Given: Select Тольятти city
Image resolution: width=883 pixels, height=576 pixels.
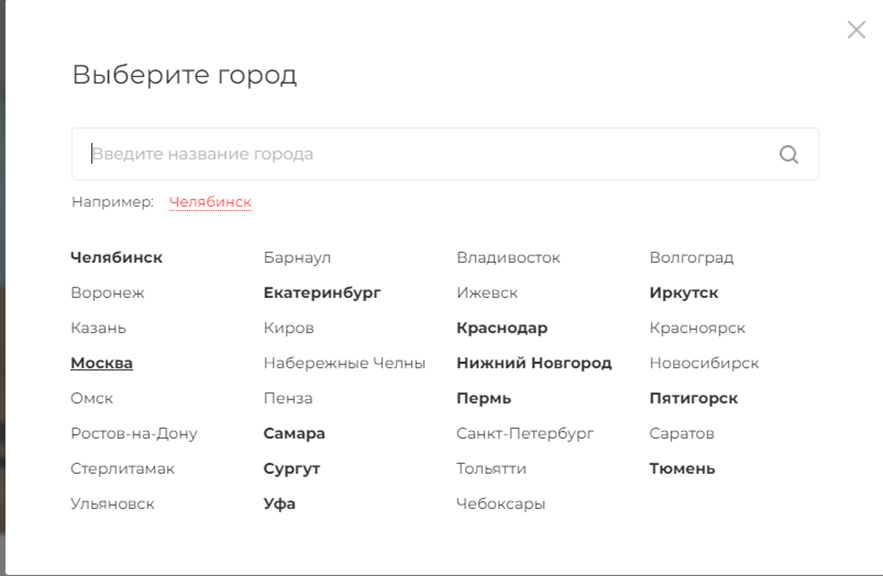Looking at the screenshot, I should (492, 468).
